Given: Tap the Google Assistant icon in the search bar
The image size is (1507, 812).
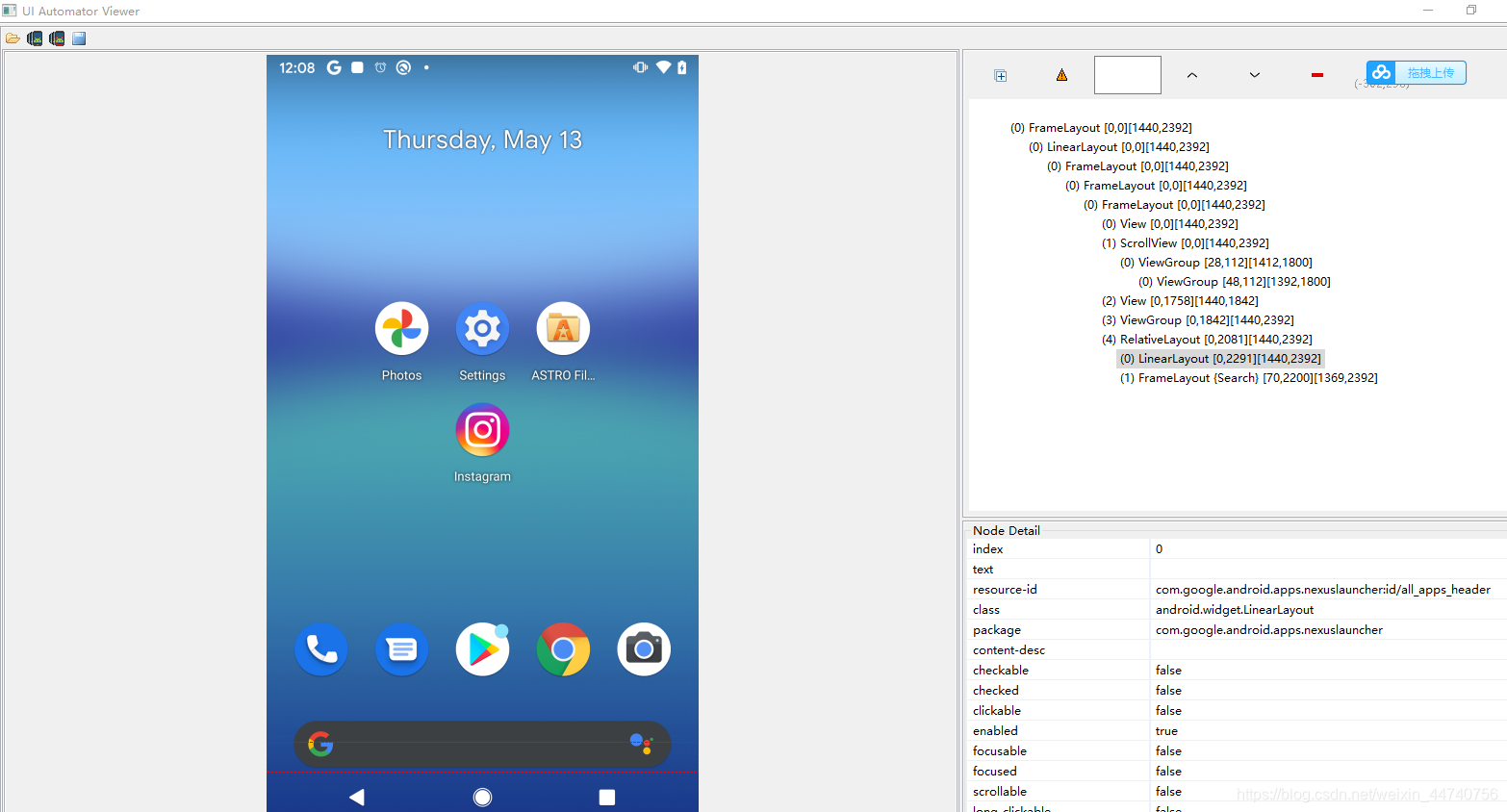Looking at the screenshot, I should pyautogui.click(x=642, y=744).
